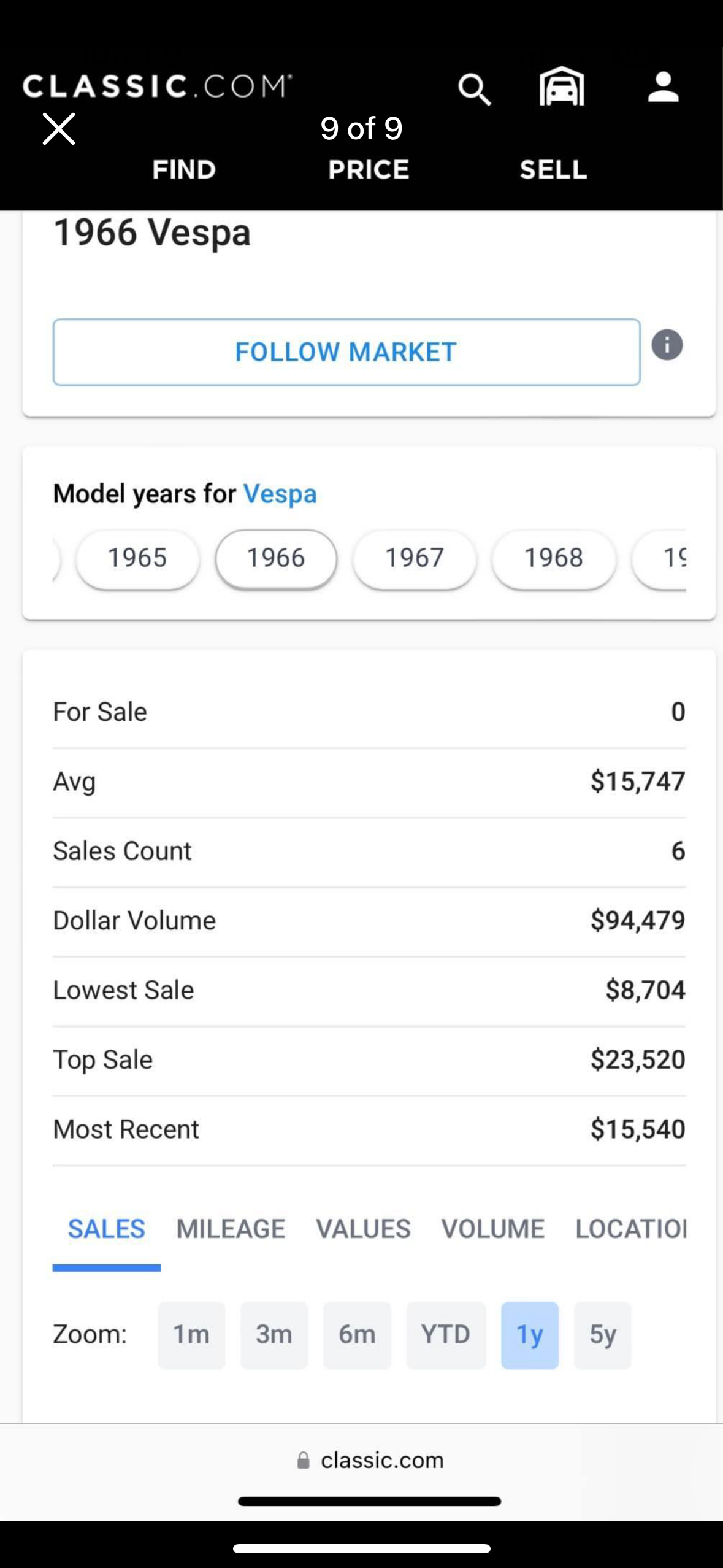723x1568 pixels.
Task: Click the Follow Market button
Action: point(346,352)
